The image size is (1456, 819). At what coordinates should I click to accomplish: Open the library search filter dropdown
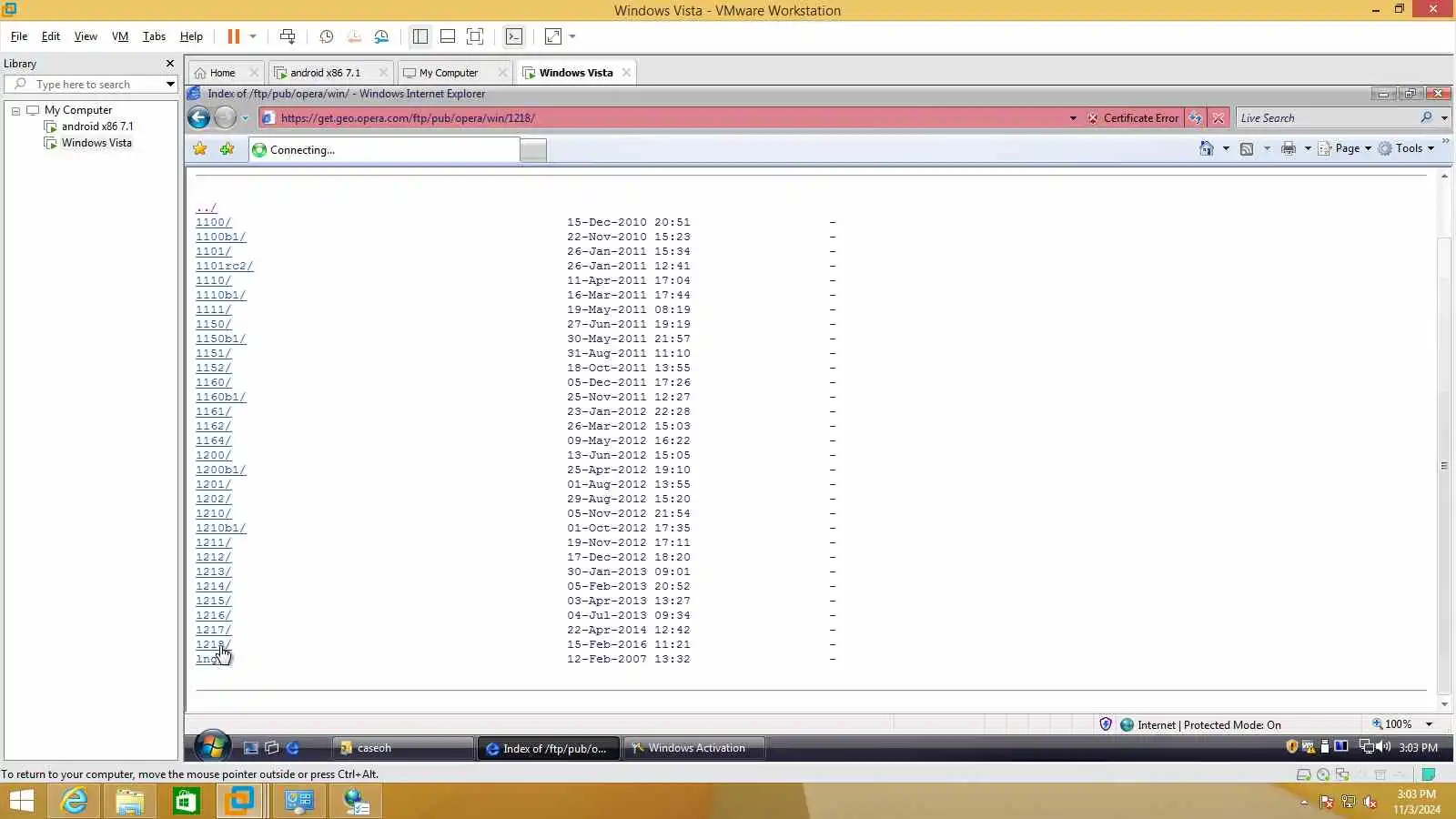(170, 85)
